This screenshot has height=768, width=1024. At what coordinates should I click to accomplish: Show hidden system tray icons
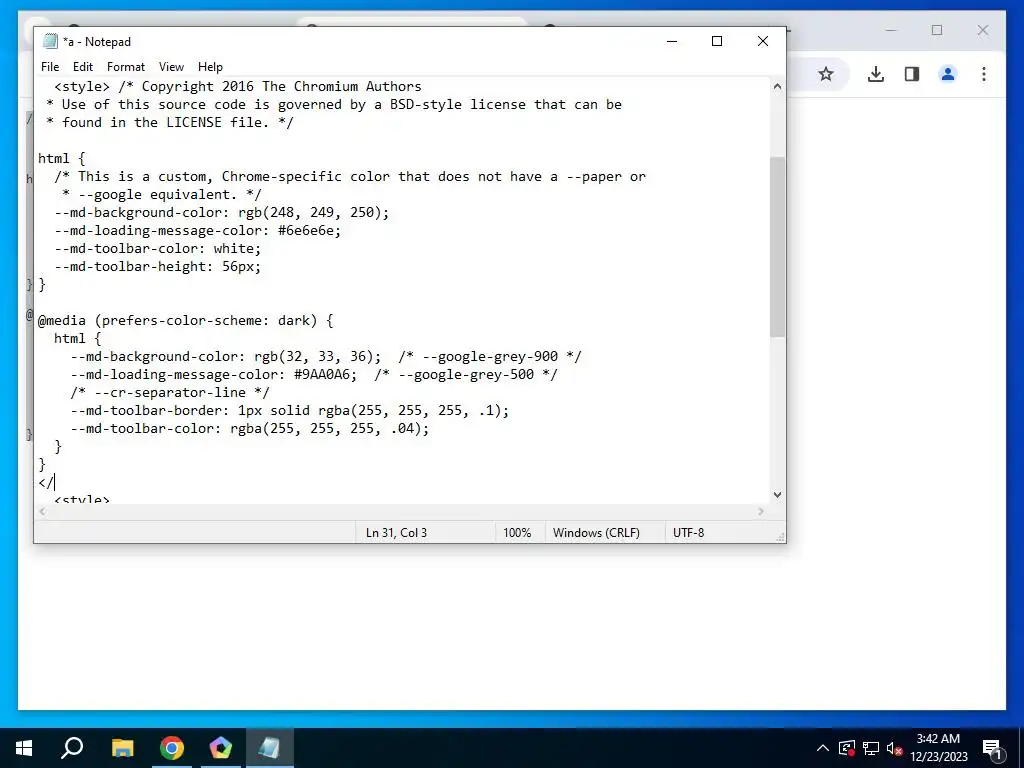pyautogui.click(x=823, y=748)
